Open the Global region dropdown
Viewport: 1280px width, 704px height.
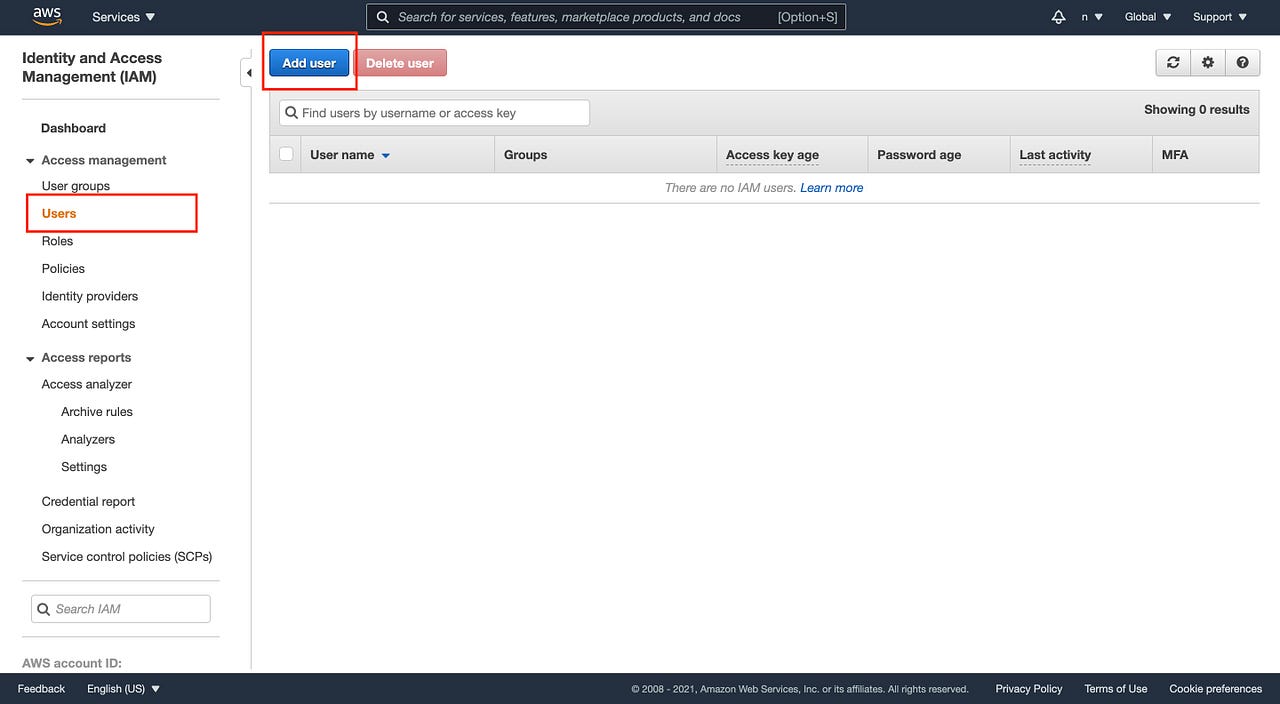tap(1148, 17)
